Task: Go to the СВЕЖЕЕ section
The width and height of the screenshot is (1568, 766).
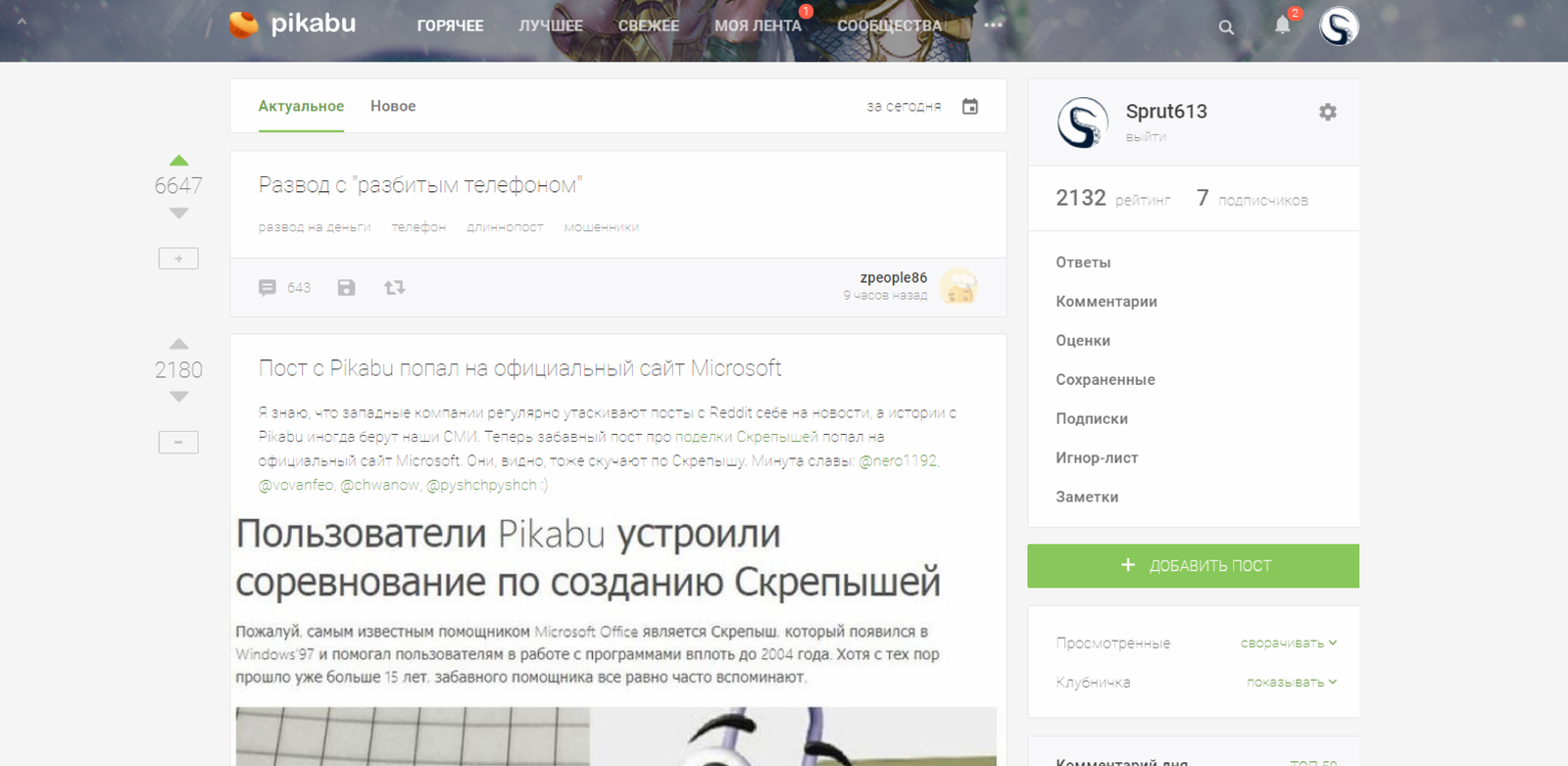Action: coord(649,25)
